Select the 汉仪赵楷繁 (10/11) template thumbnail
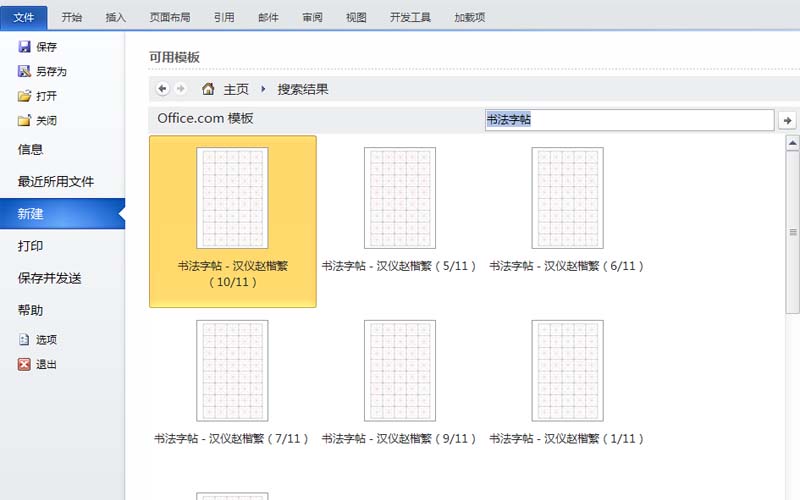Image resolution: width=800 pixels, height=500 pixels. point(232,198)
